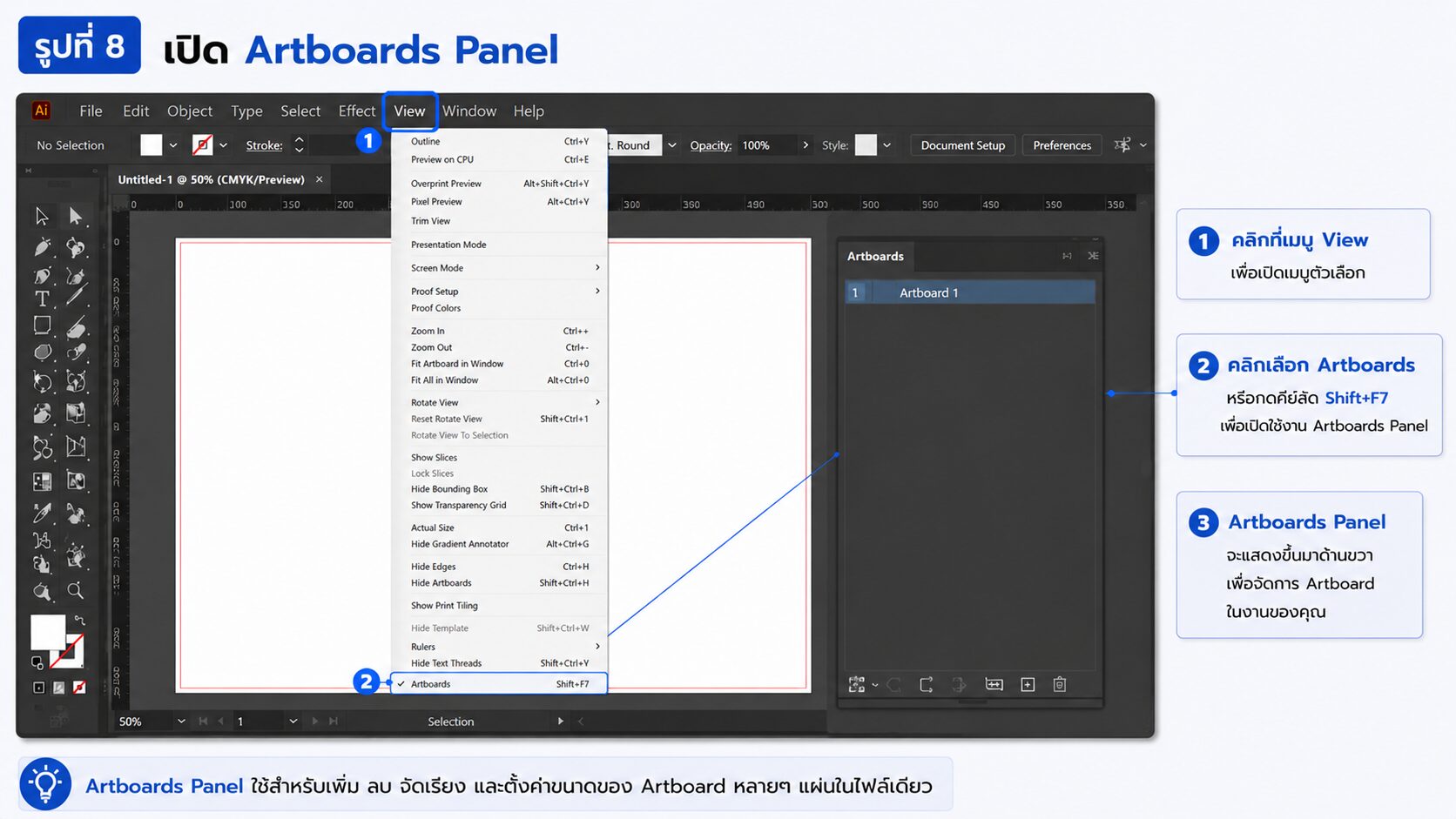Set the Color paint mode
Image resolution: width=1456 pixels, height=819 pixels.
point(38,688)
